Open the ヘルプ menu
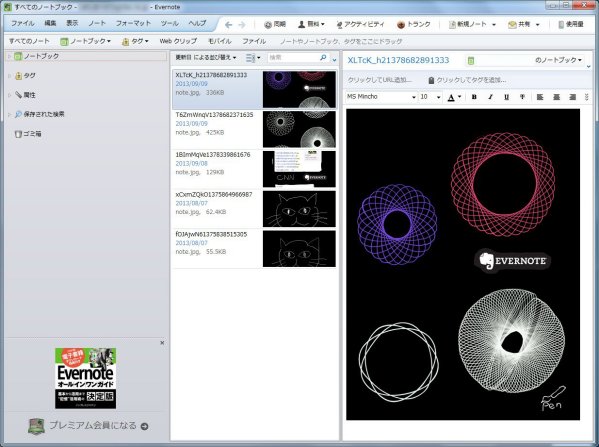The image size is (599, 447). click(x=197, y=23)
